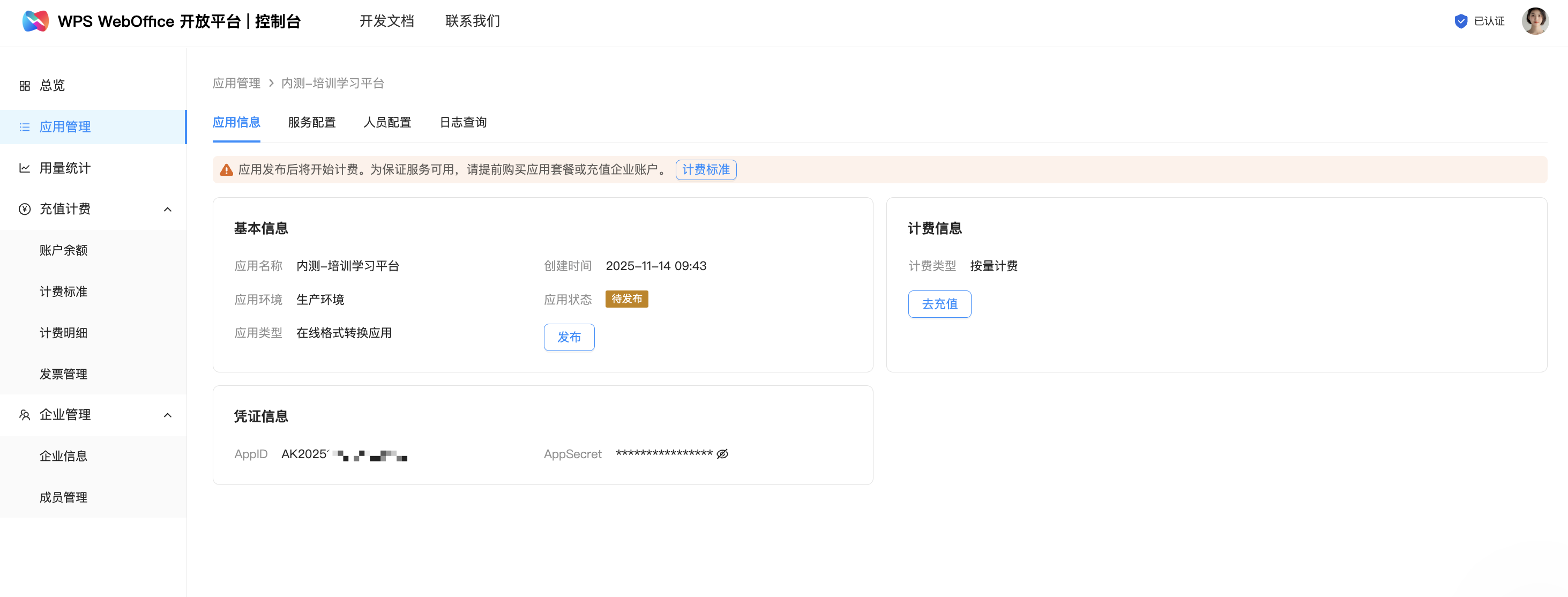This screenshot has height=597, width=1568.
Task: Collapse the 充值计费 section
Action: pyautogui.click(x=168, y=209)
